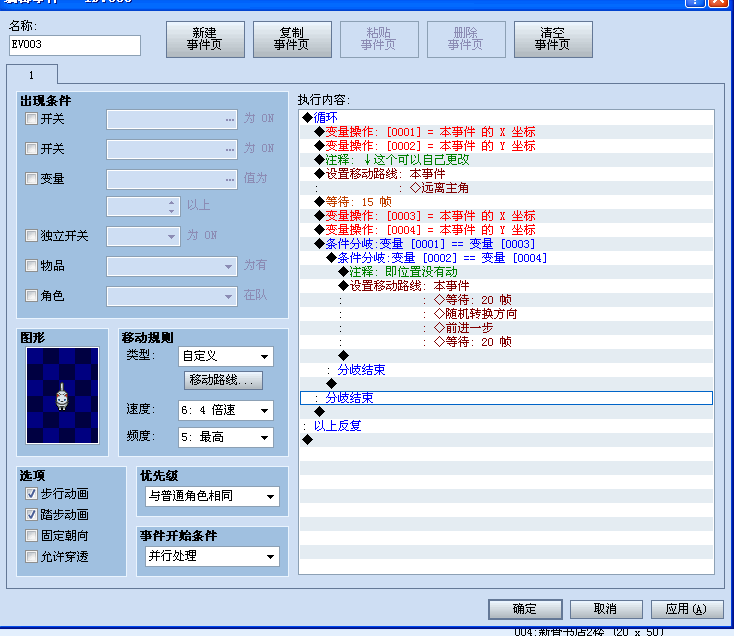The height and width of the screenshot is (636, 734).
Task: Click the 移动路线... button
Action: coord(223,380)
